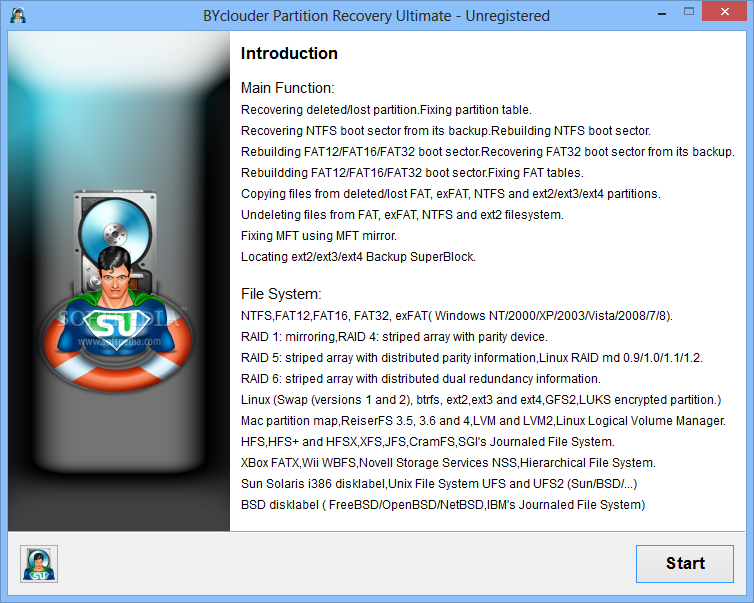Click the text 'Fixing MFT using MFT mirror.'
754x603 pixels.
[x=319, y=236]
